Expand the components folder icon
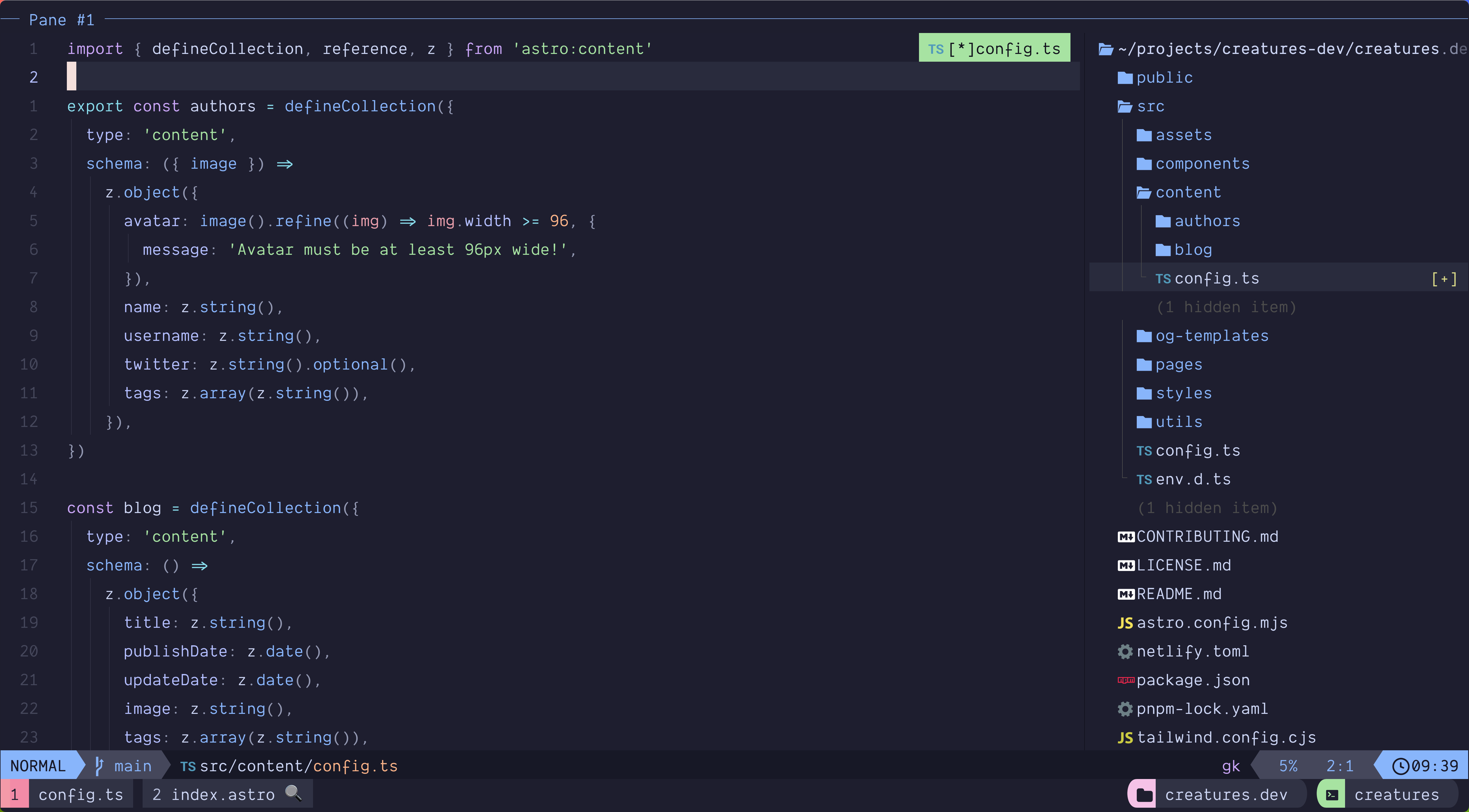Viewport: 1469px width, 812px height. pyautogui.click(x=1144, y=164)
